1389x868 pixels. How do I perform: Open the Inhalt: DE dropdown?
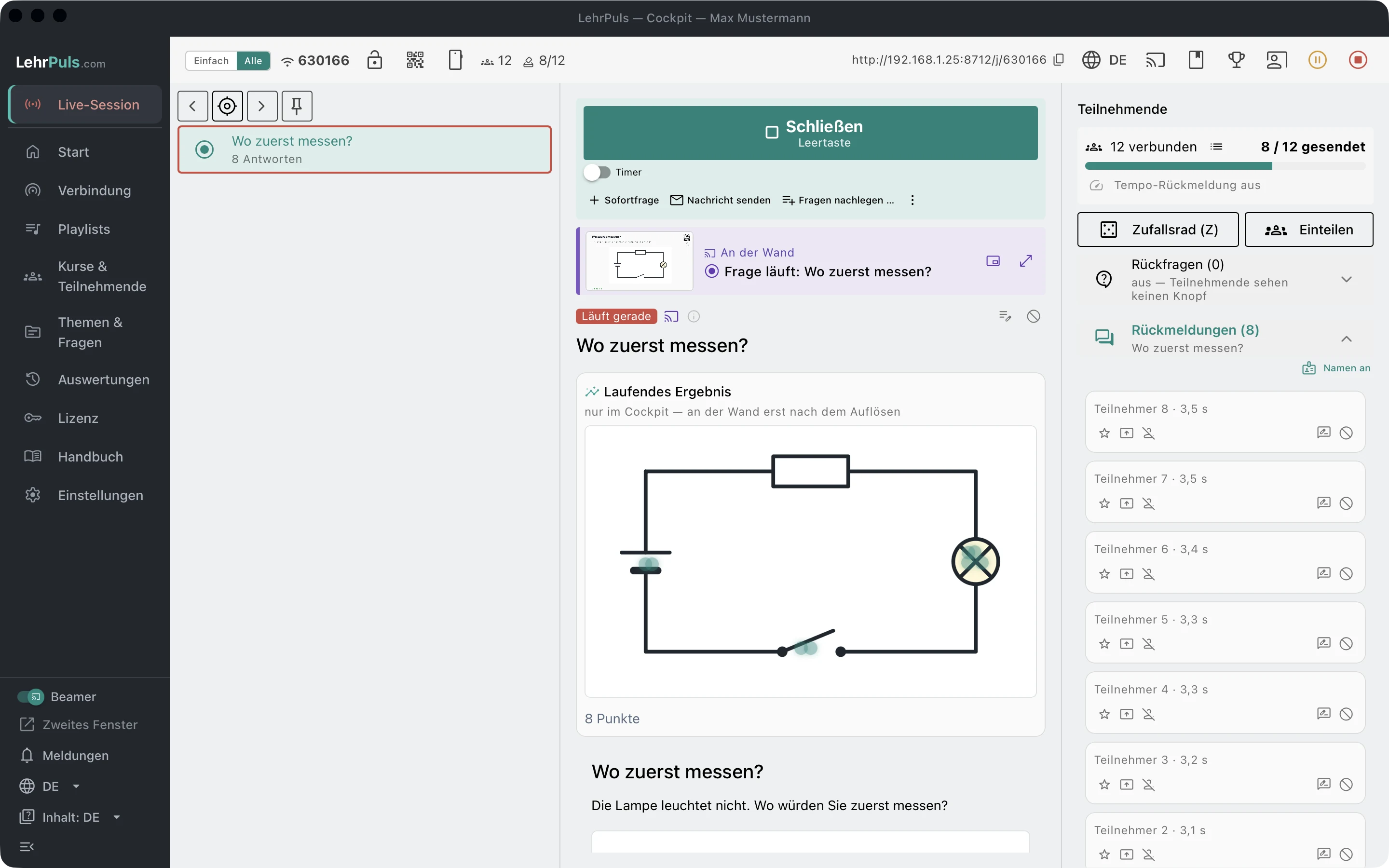pos(70,817)
